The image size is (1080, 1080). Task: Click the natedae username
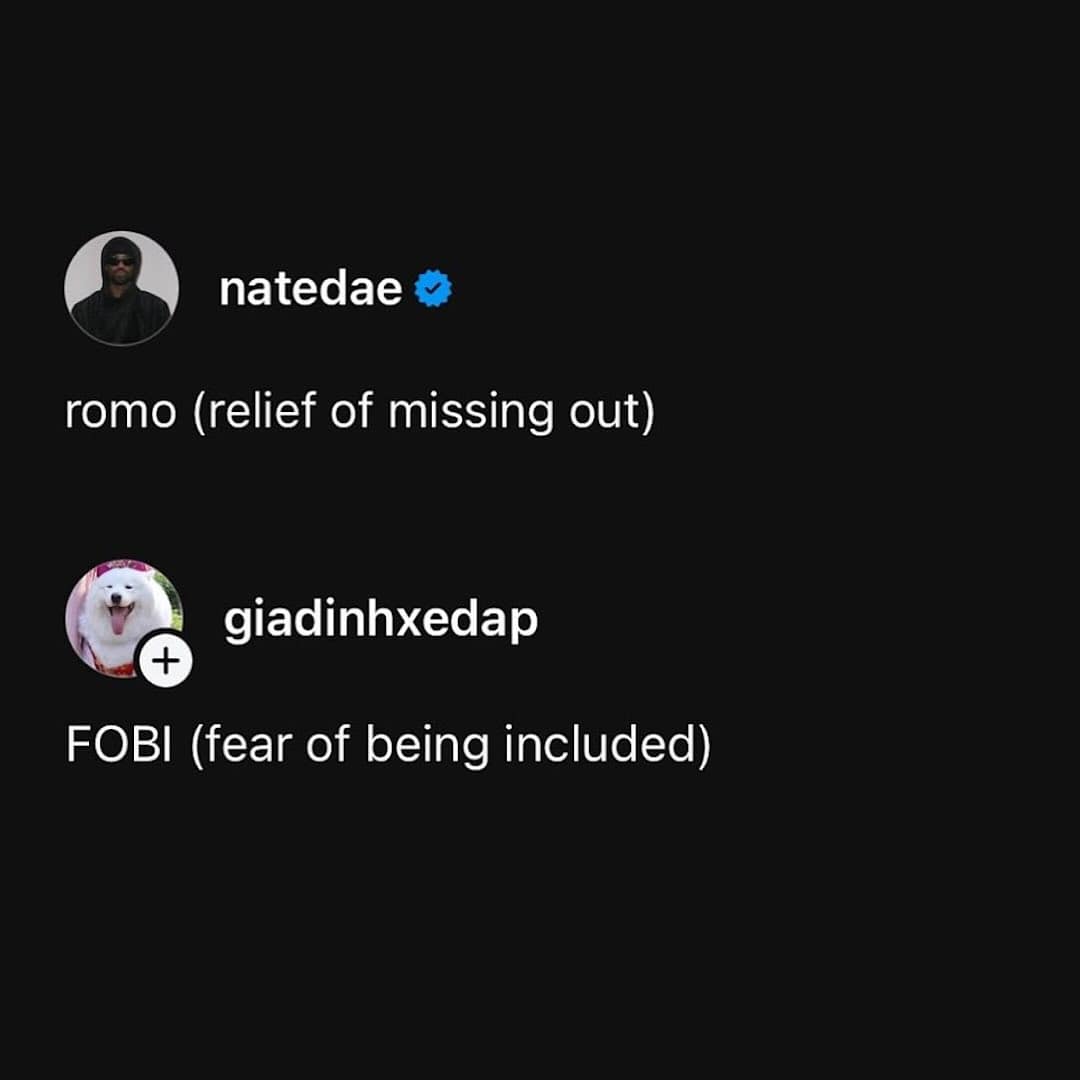(x=310, y=290)
